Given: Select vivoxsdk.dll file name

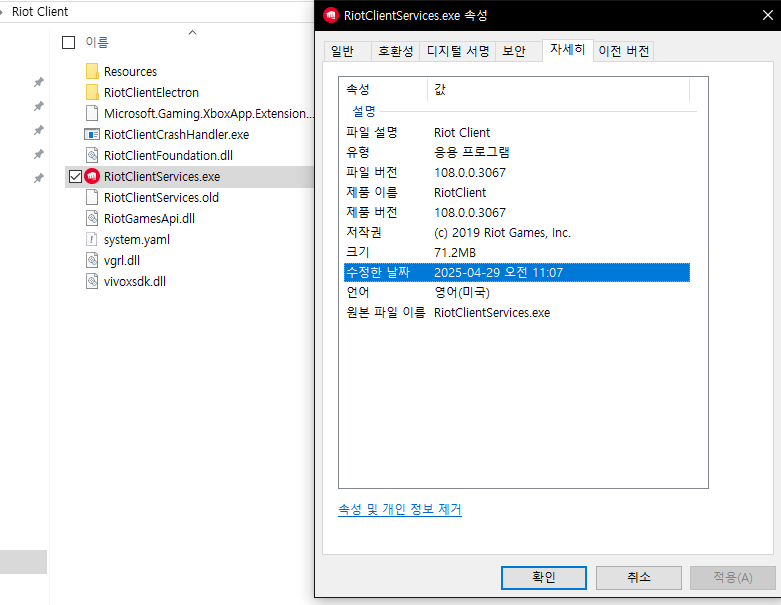Looking at the screenshot, I should [135, 281].
